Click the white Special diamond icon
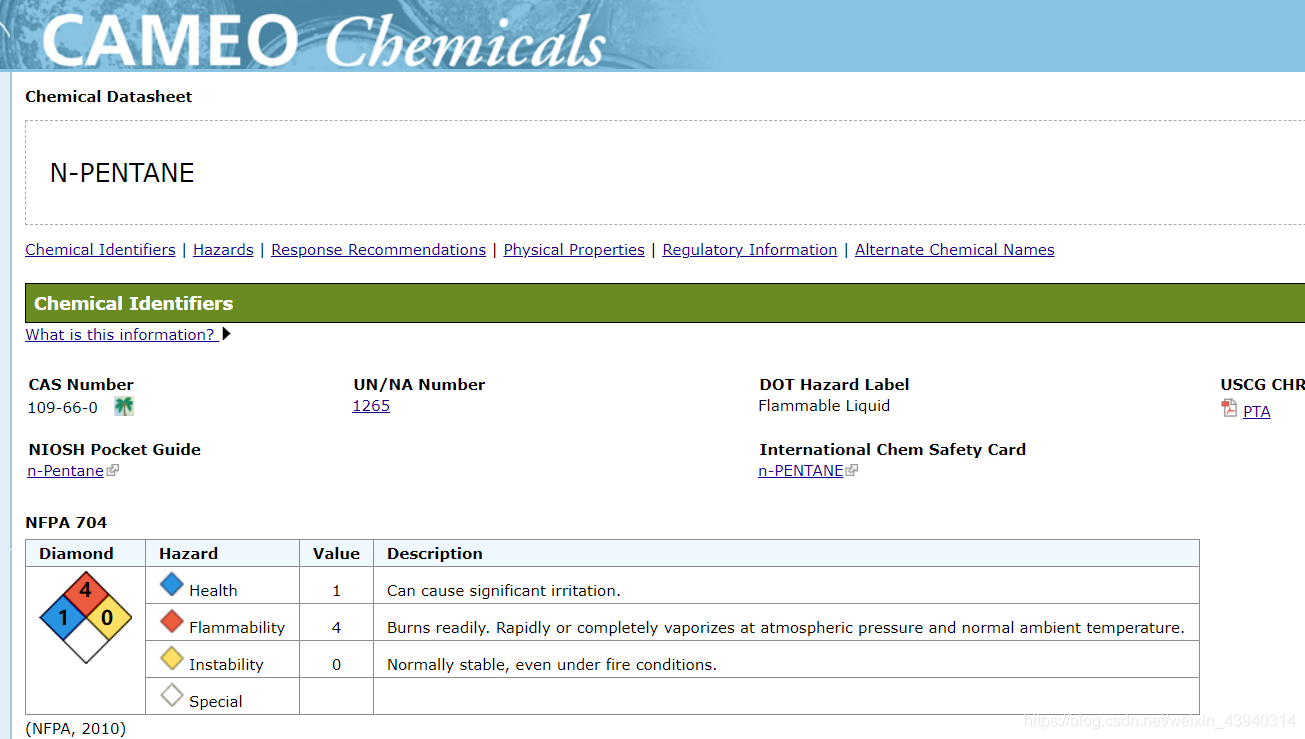Viewport: 1305px width, 739px height. pyautogui.click(x=172, y=696)
